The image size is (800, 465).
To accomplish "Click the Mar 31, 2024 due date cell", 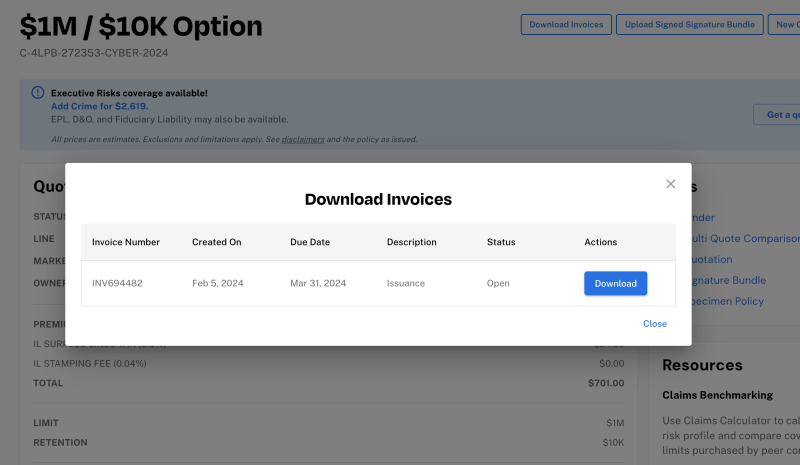I will tap(318, 283).
